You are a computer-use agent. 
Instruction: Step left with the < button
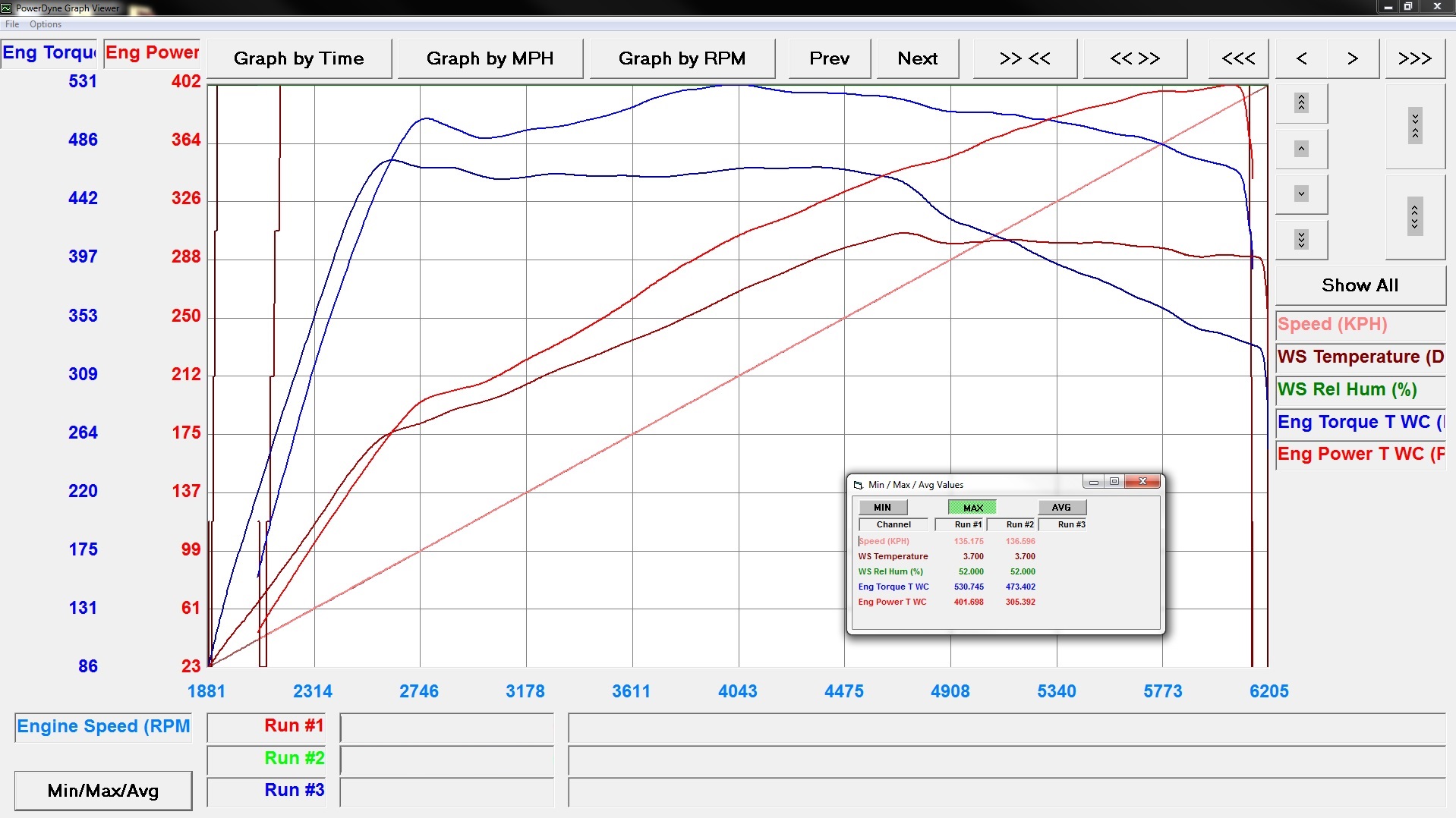point(1302,58)
